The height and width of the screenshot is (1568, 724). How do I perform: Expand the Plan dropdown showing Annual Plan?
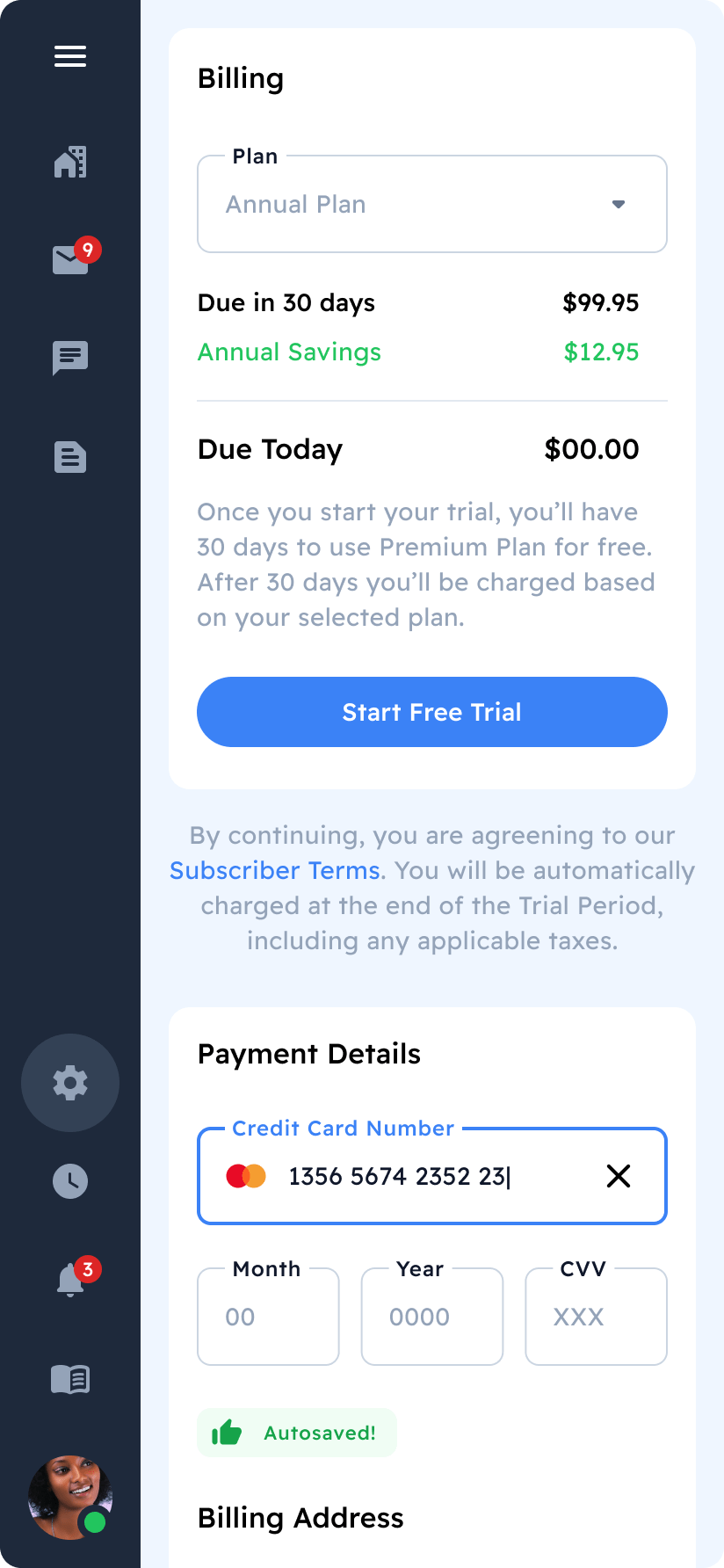pos(431,203)
